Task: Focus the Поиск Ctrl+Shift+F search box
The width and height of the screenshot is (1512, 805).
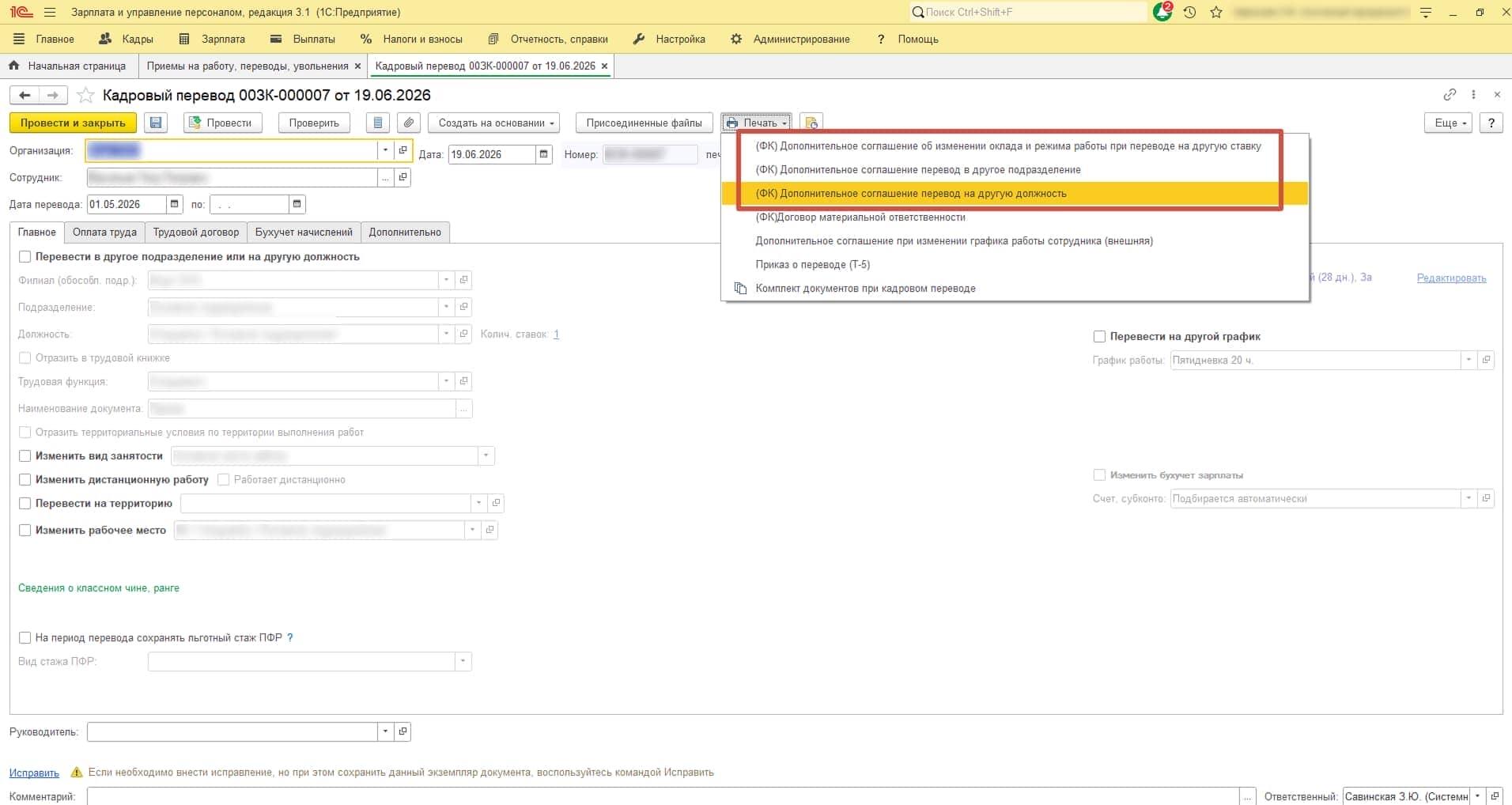Action: 1028,12
